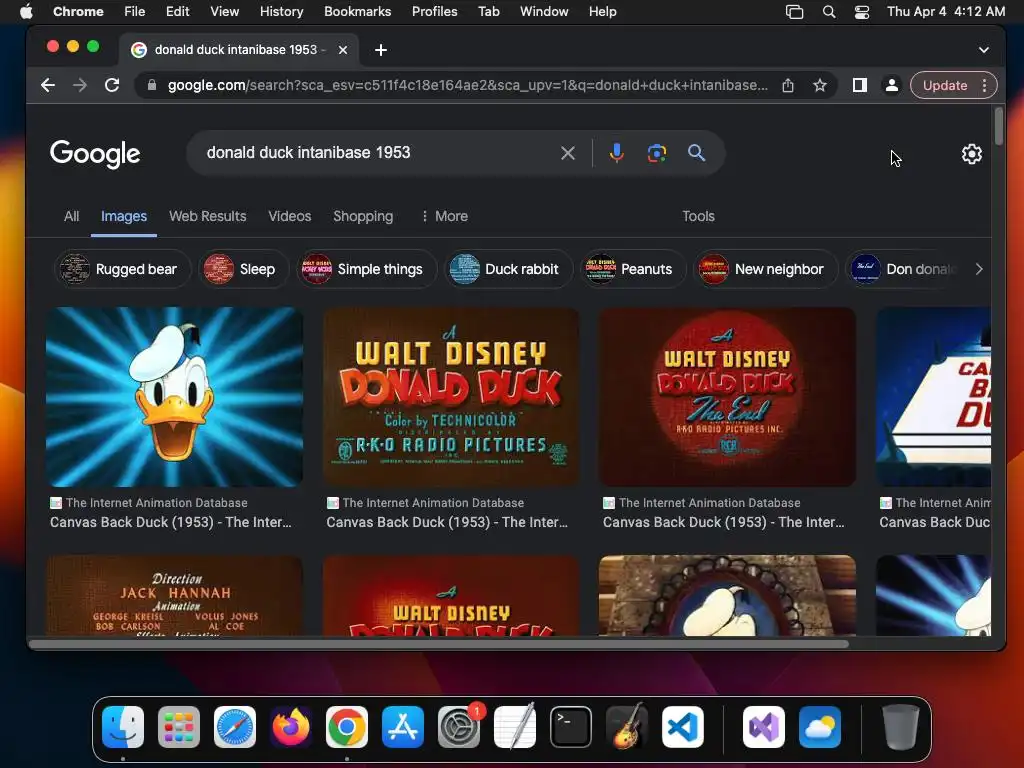Screen dimensions: 1024x768
Task: Click the vertical page scrollbar
Action: coord(998,127)
